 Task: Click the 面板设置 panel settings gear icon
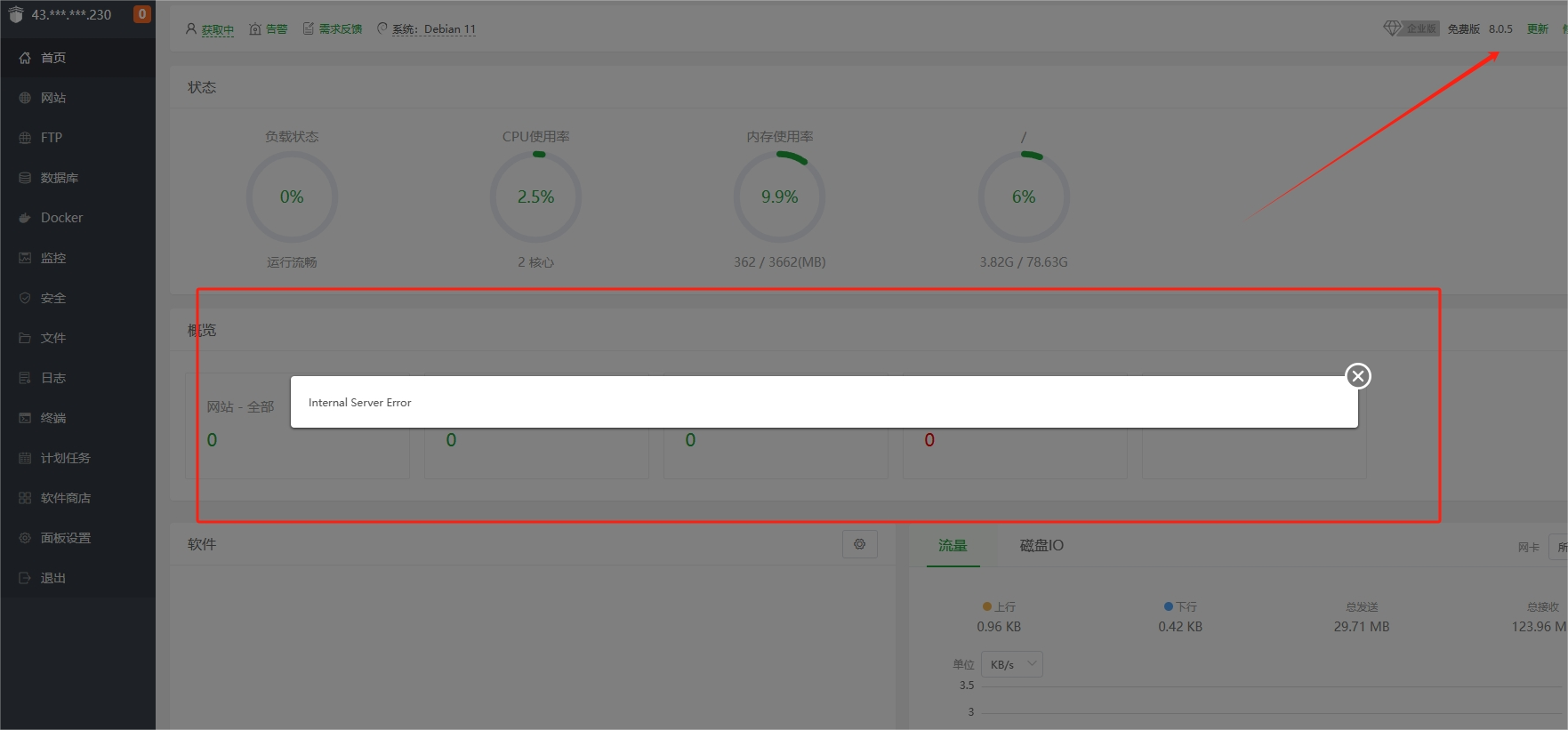click(25, 538)
